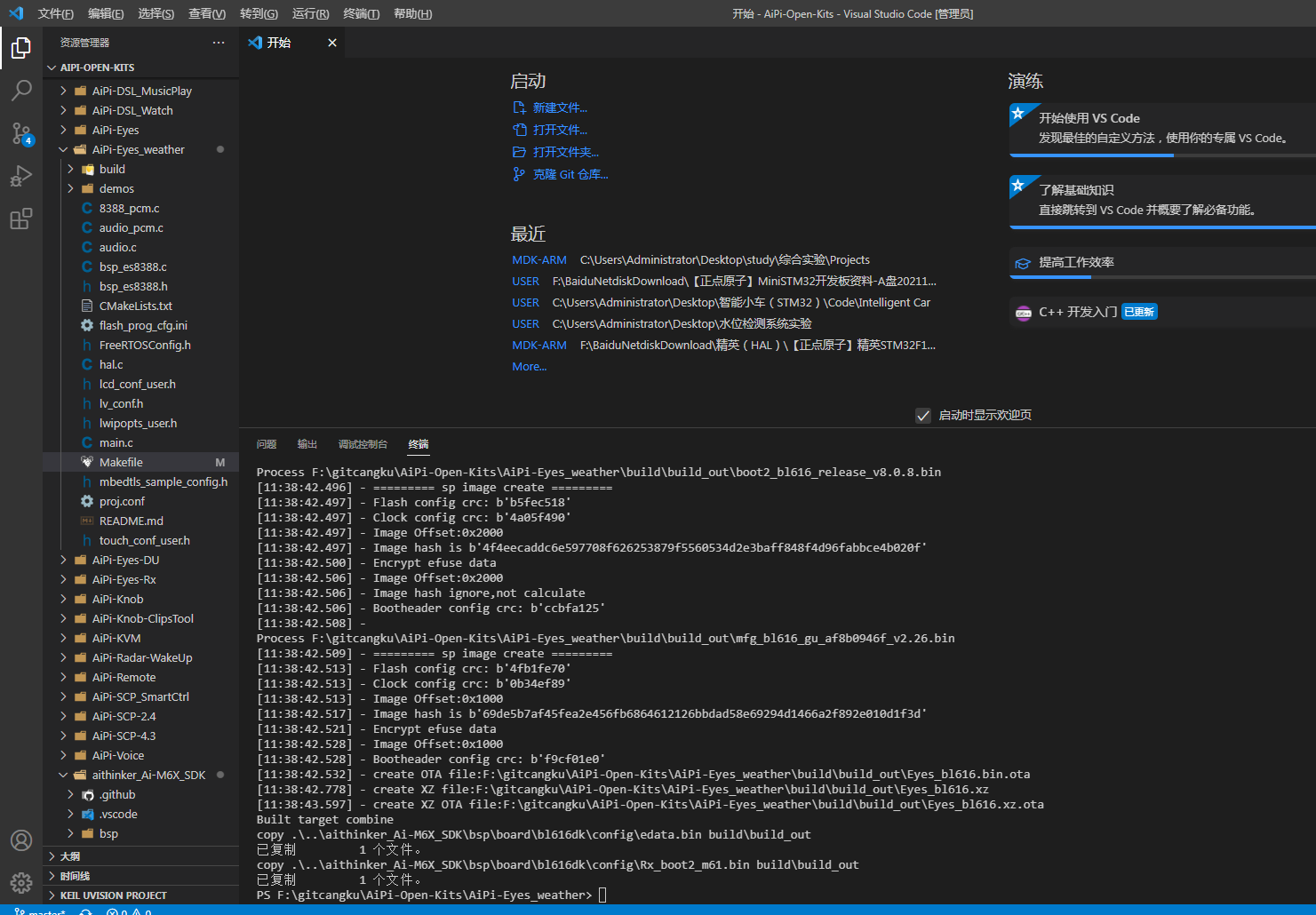Click the 打开文件... link

pyautogui.click(x=560, y=130)
